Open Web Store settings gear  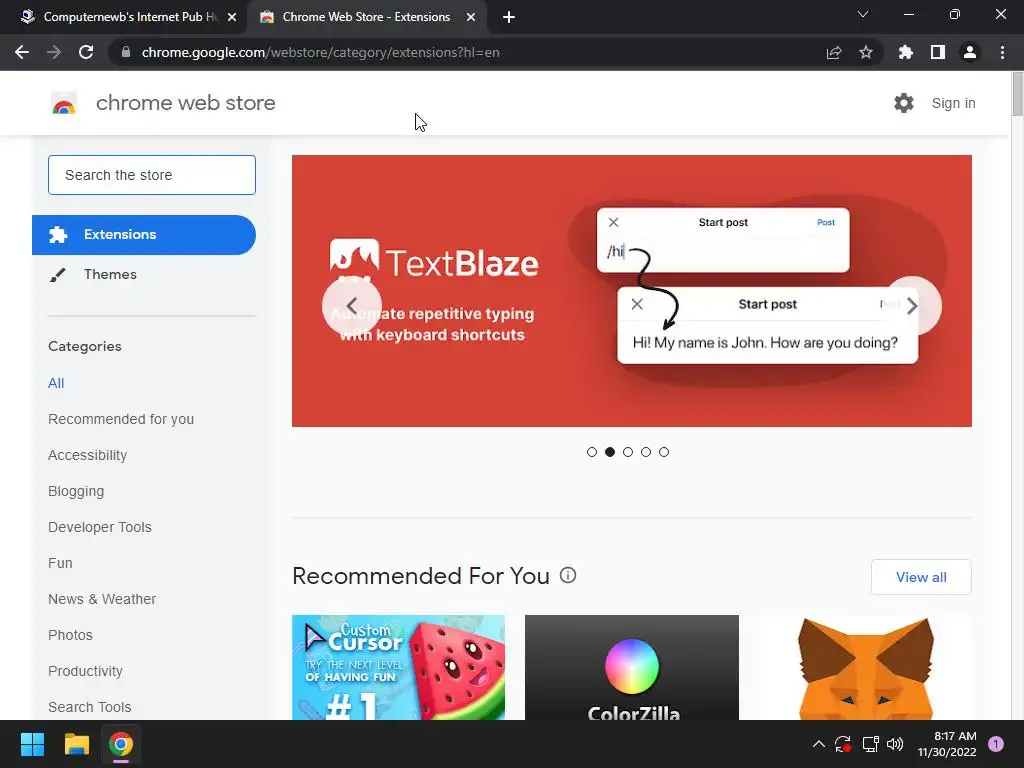(x=904, y=103)
